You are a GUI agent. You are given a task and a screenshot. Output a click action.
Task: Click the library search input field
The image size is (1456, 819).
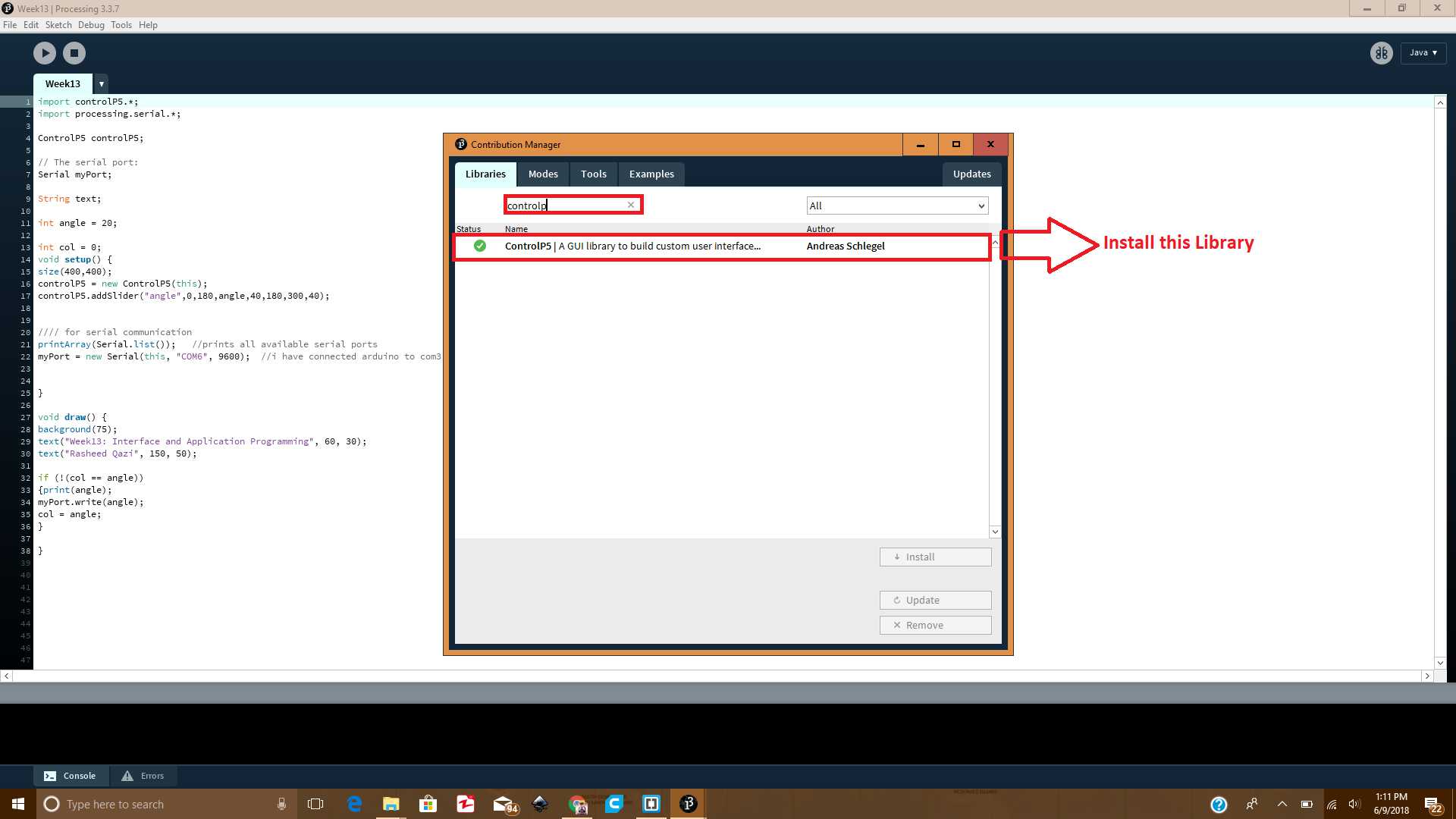coord(565,206)
